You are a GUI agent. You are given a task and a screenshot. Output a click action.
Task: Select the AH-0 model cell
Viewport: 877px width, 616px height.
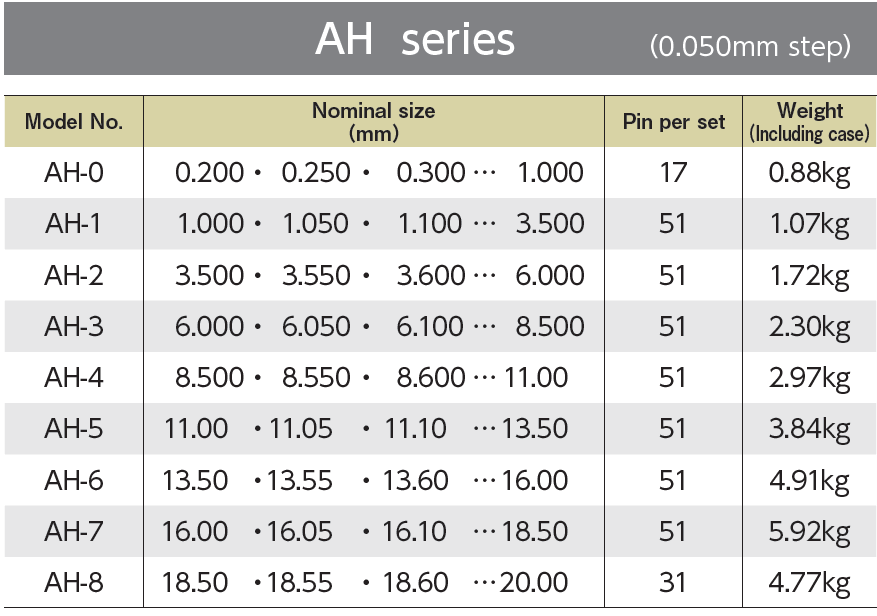point(74,172)
